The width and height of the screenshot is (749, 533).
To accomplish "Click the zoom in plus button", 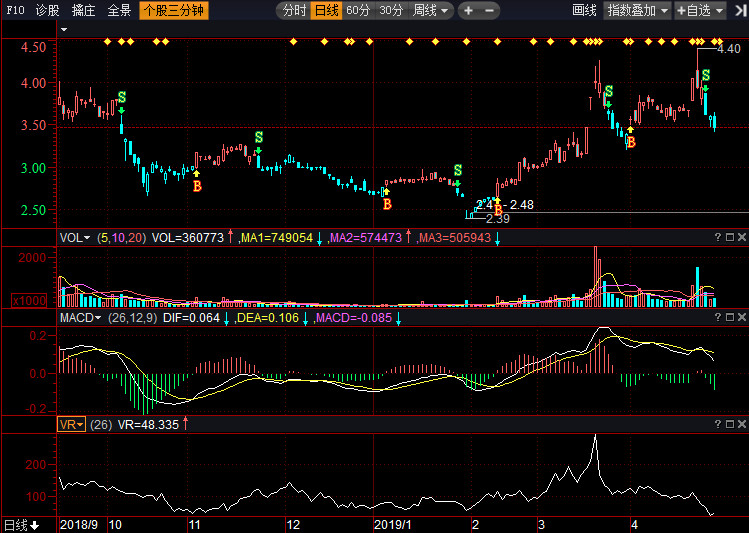I will point(468,11).
